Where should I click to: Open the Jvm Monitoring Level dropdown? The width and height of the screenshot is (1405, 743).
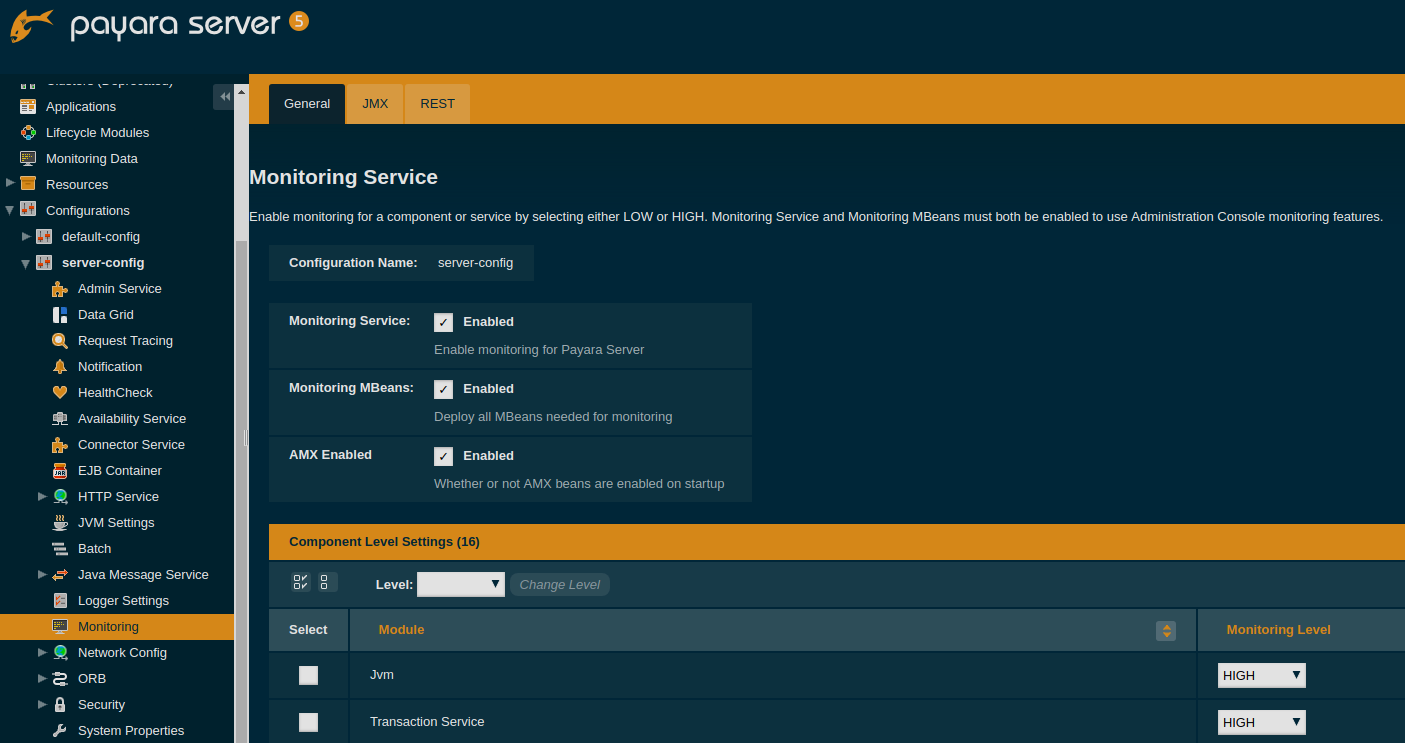point(1261,676)
